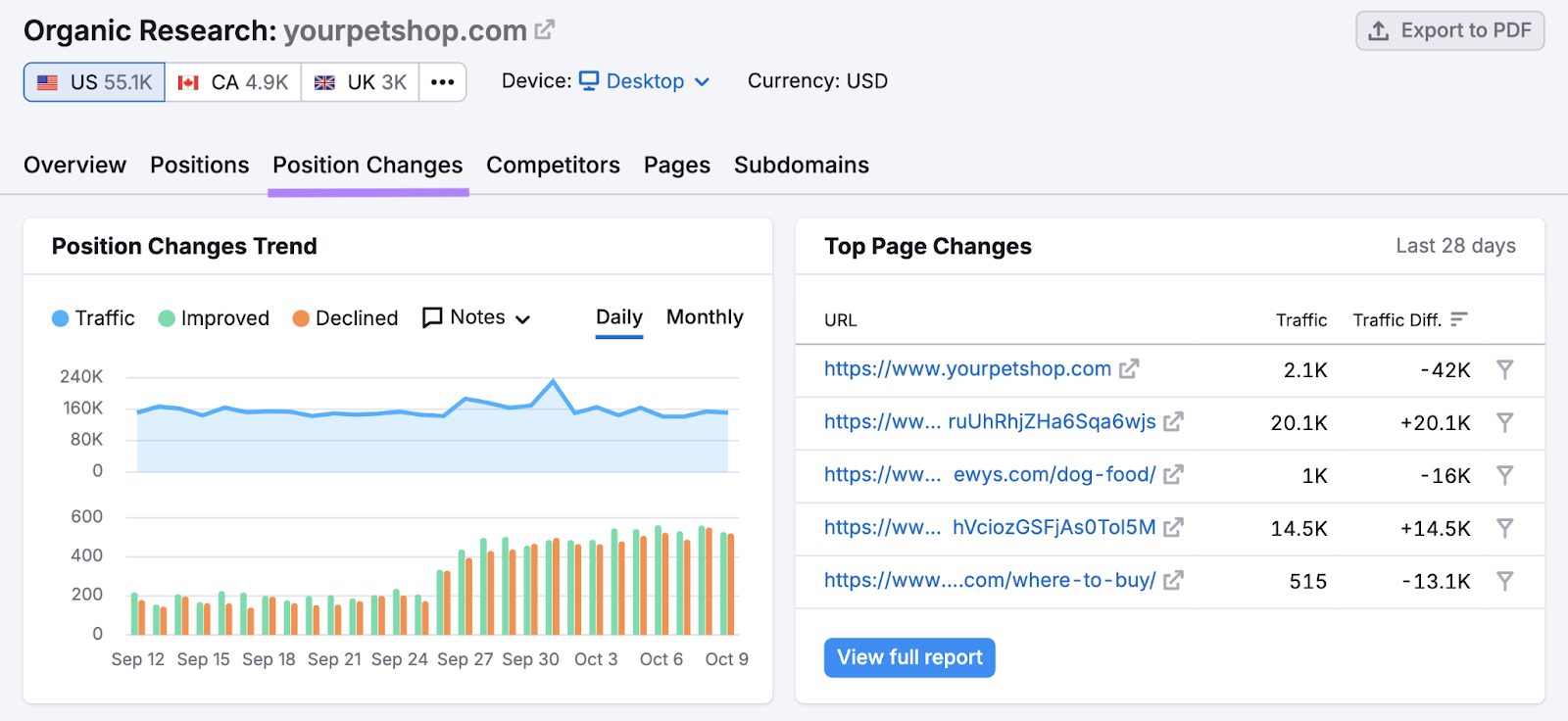
Task: Select the CA 4.9K database
Action: [233, 82]
